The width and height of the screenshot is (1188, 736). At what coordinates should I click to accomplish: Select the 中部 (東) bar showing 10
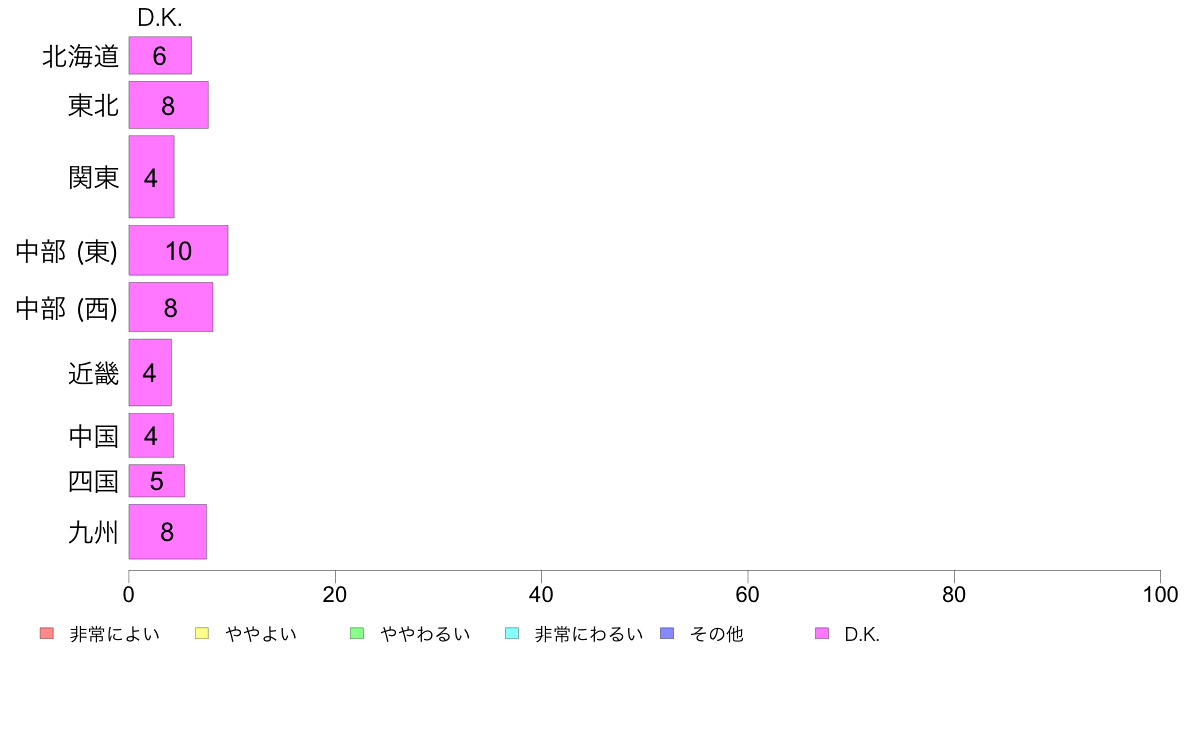coord(178,250)
